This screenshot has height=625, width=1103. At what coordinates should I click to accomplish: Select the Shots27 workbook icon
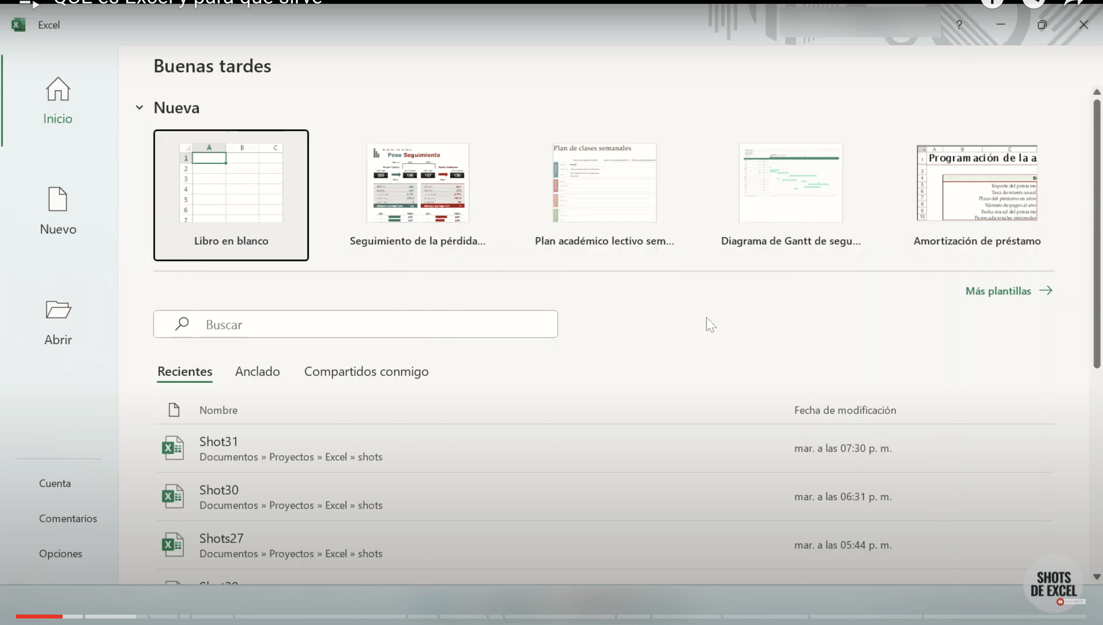click(x=172, y=544)
